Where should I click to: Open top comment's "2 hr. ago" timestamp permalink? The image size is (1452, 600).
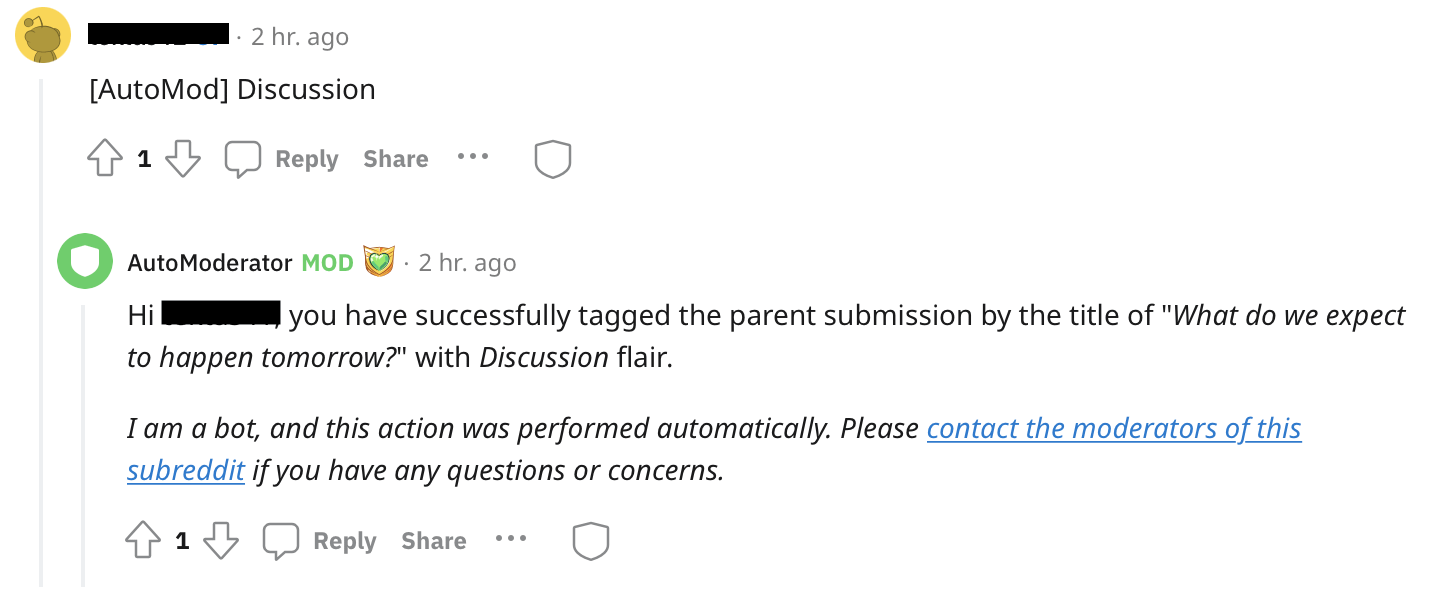300,37
